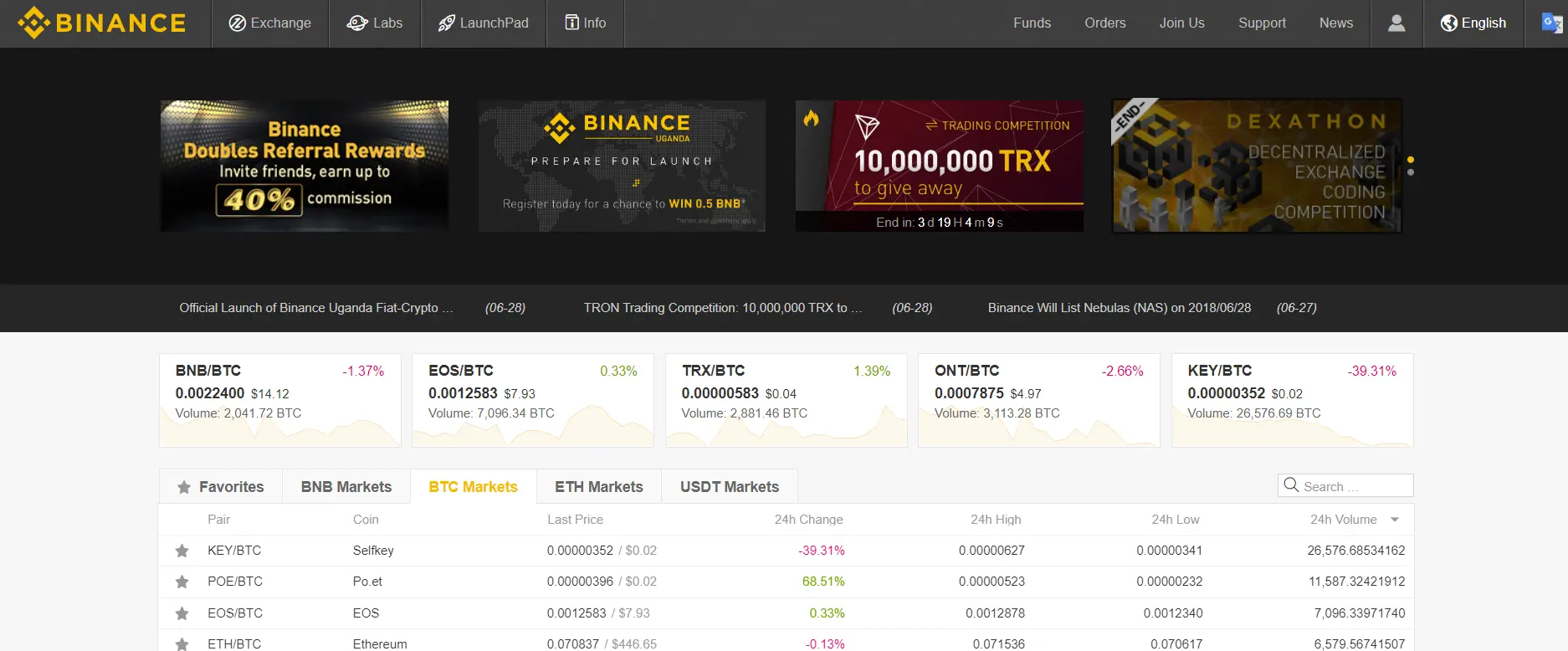Open the TRX trading competition banner
Image resolution: width=1568 pixels, height=651 pixels.
coord(940,166)
